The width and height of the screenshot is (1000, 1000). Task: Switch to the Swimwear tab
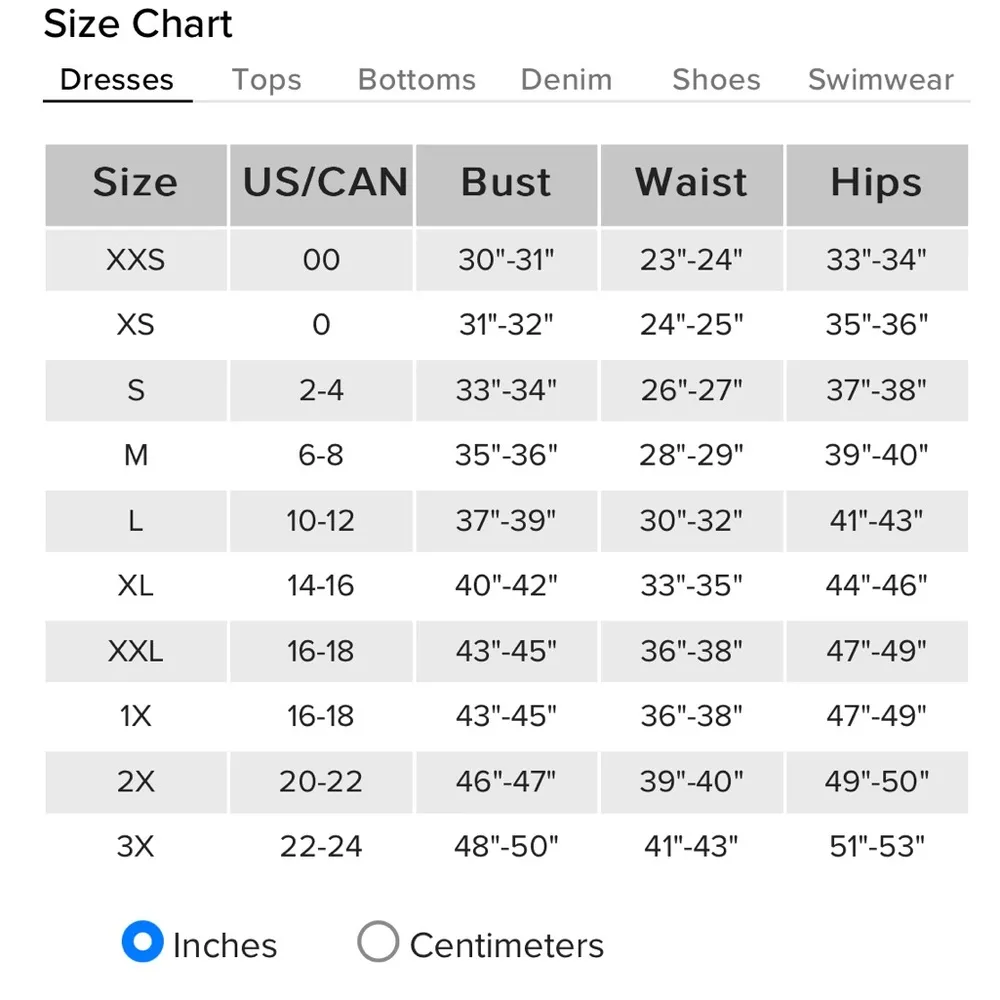[880, 80]
